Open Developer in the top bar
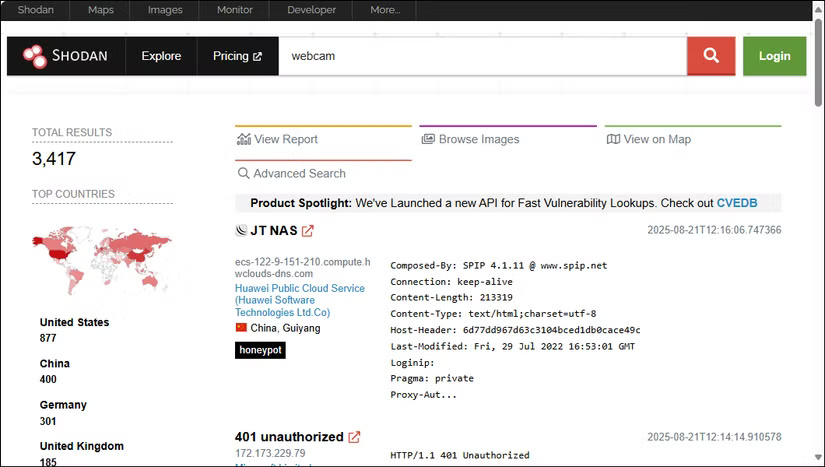Screen dimensions: 825x467 pos(311,10)
